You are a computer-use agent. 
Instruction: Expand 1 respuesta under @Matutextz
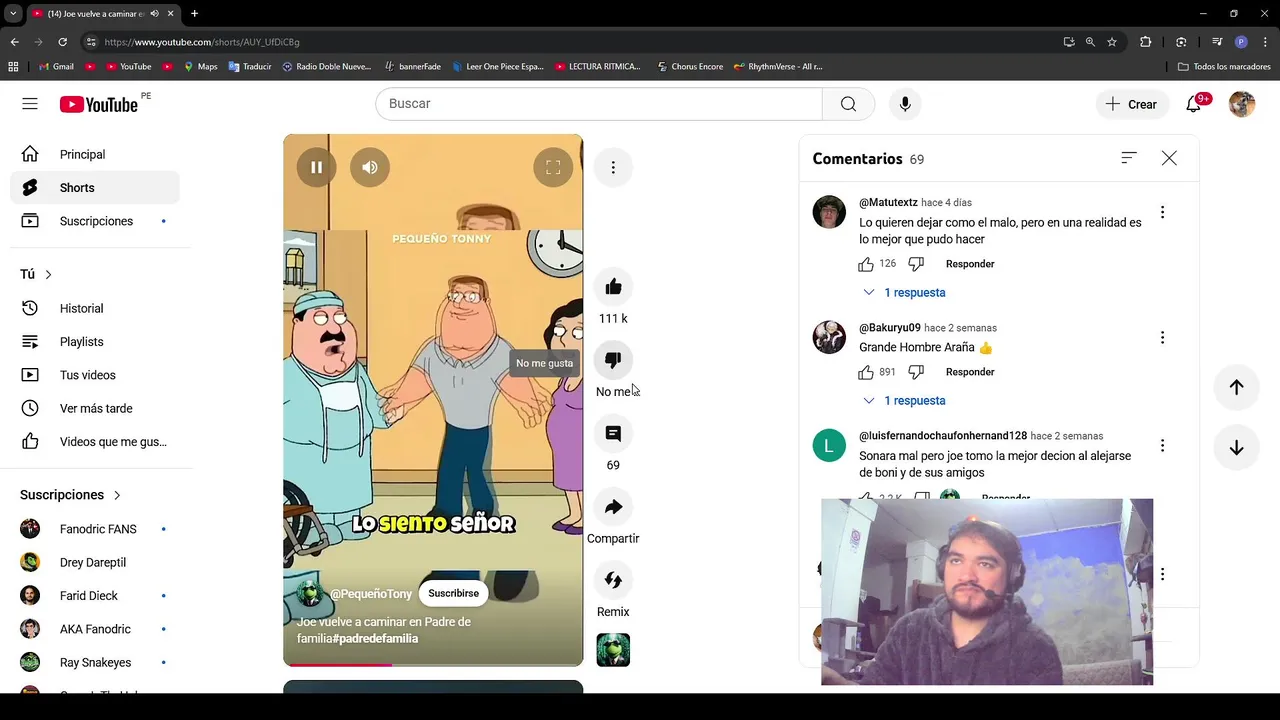click(905, 293)
